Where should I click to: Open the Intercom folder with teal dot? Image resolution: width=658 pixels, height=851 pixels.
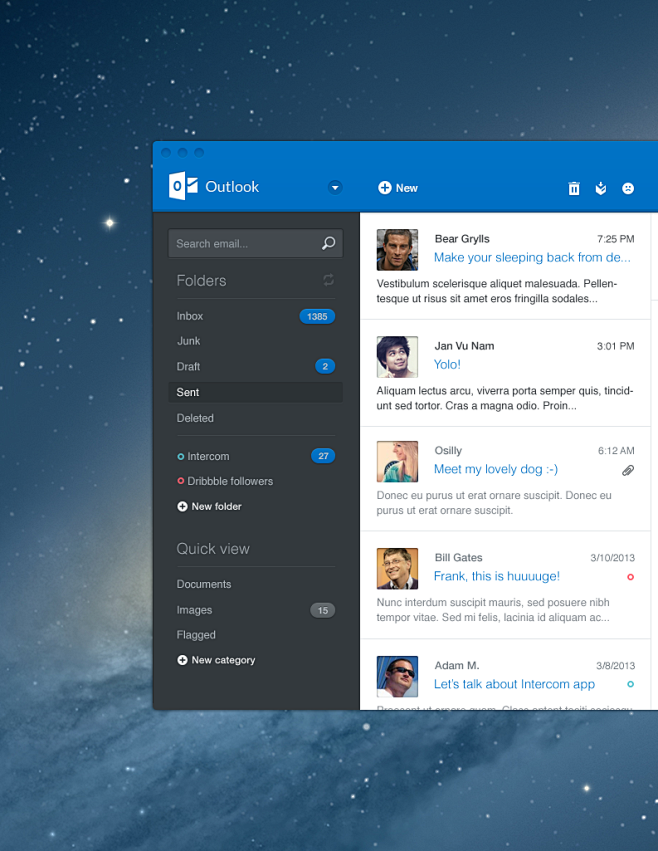point(208,456)
